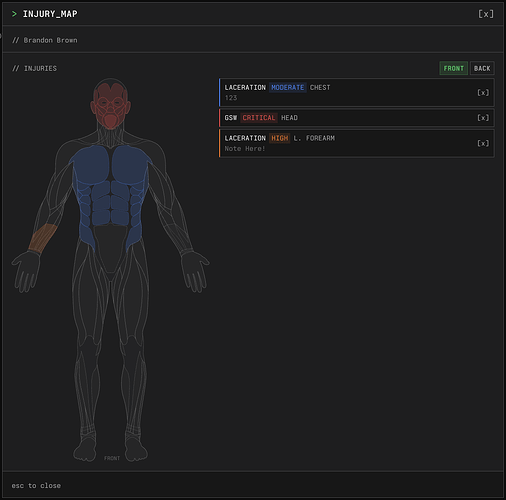The width and height of the screenshot is (506, 500).
Task: Click the HIGH severity label
Action: 279,138
